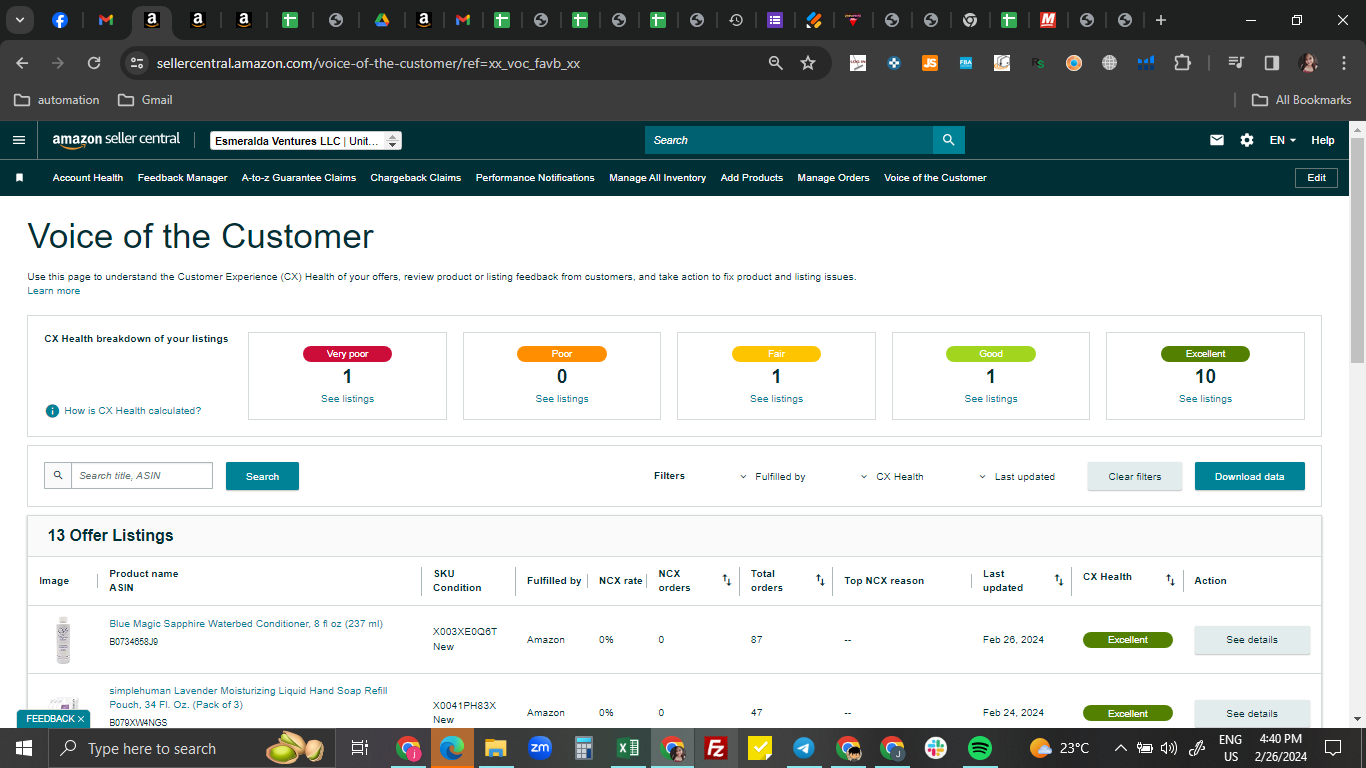Viewport: 1366px width, 768px height.
Task: Open the Feedback Manager menu item
Action: pyautogui.click(x=182, y=178)
